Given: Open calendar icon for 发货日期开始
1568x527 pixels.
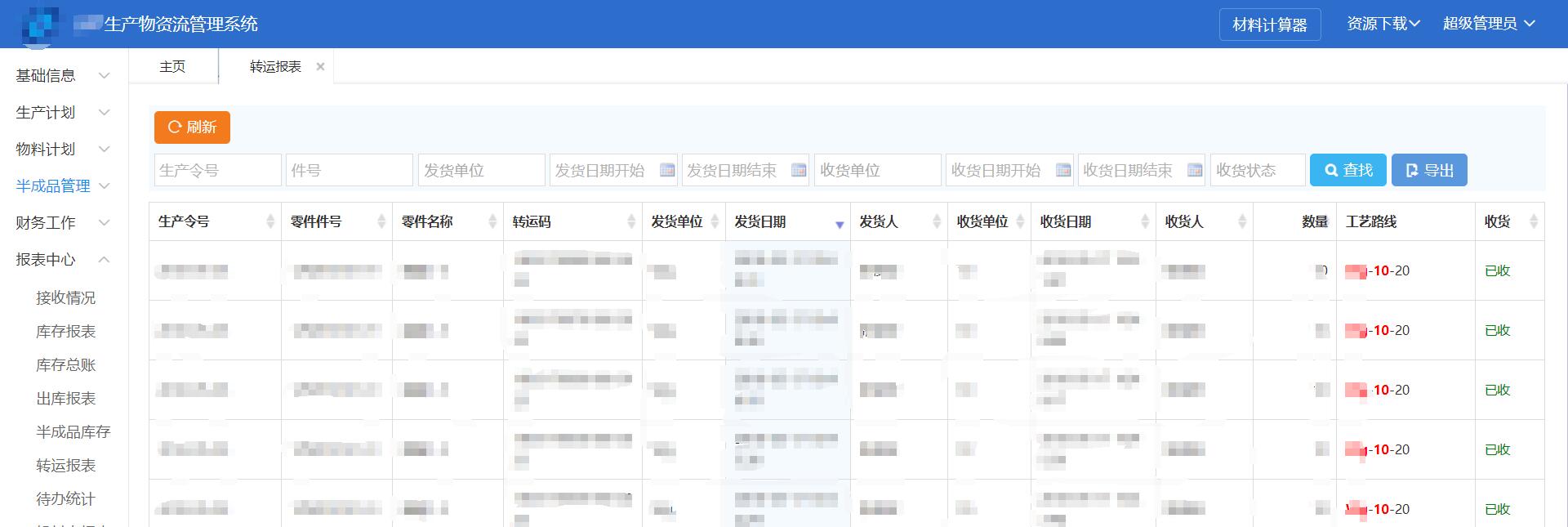Looking at the screenshot, I should point(667,170).
